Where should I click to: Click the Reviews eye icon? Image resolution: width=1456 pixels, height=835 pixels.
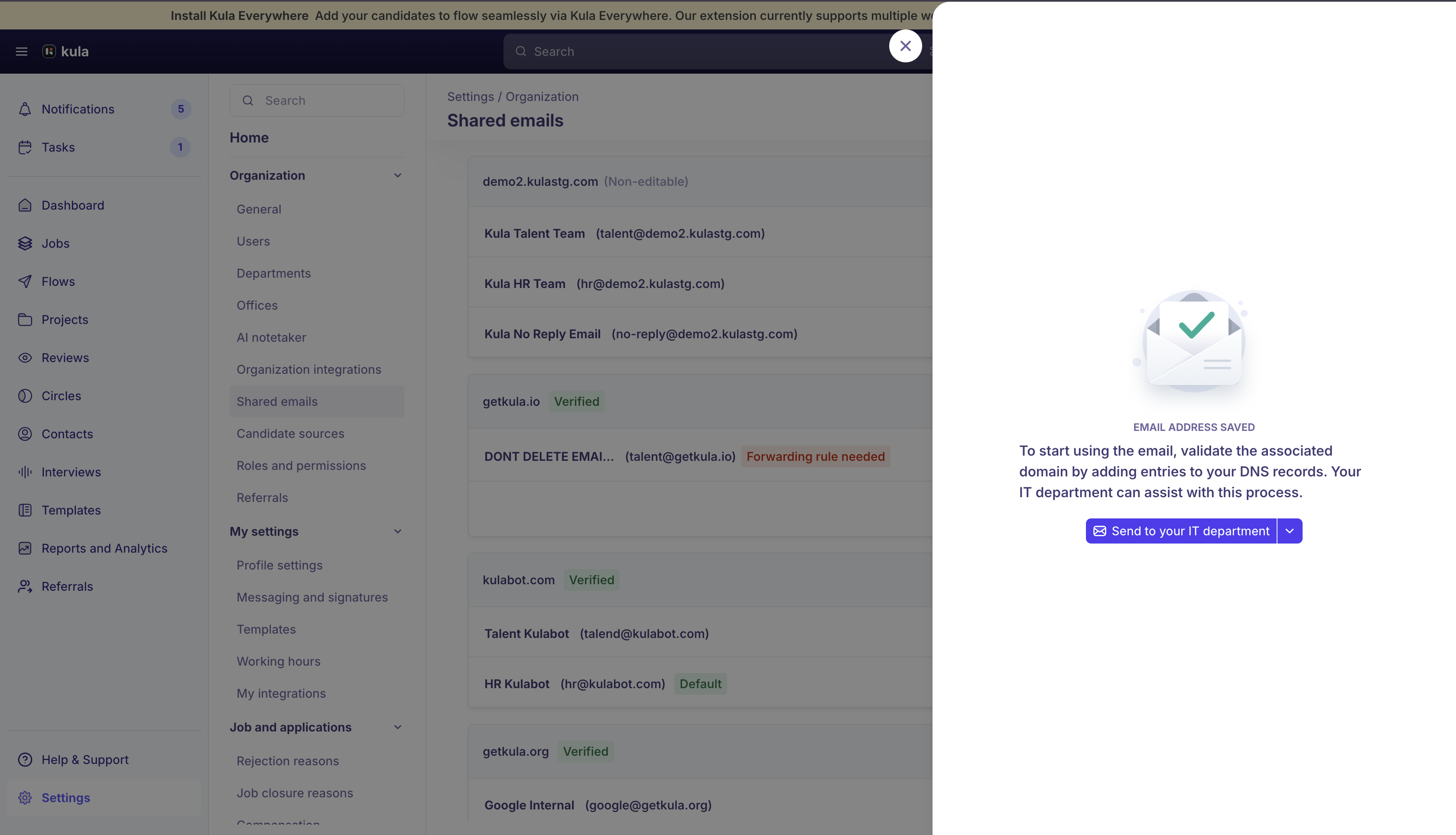point(25,357)
